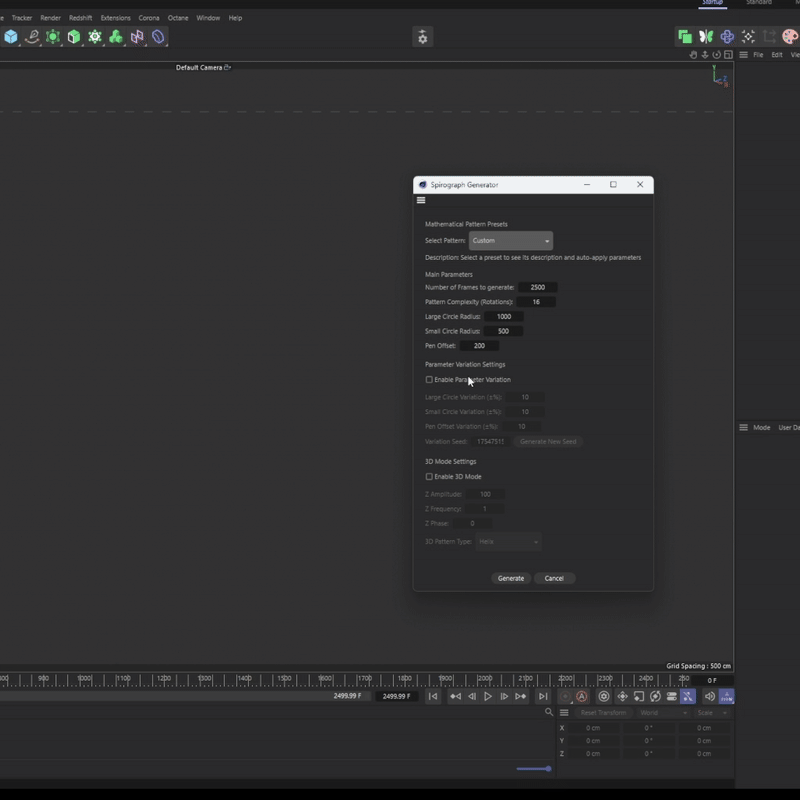This screenshot has height=800, width=800.
Task: Click the Generate button
Action: pos(511,578)
